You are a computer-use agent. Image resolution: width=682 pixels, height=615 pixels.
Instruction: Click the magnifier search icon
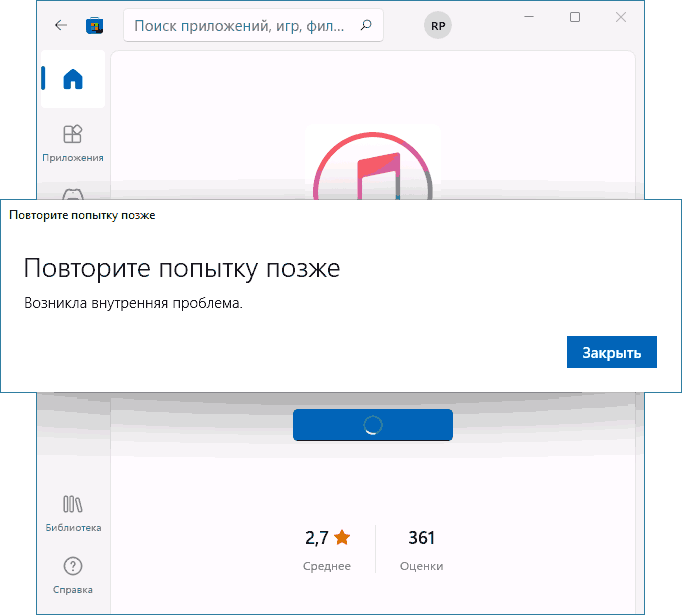click(366, 25)
